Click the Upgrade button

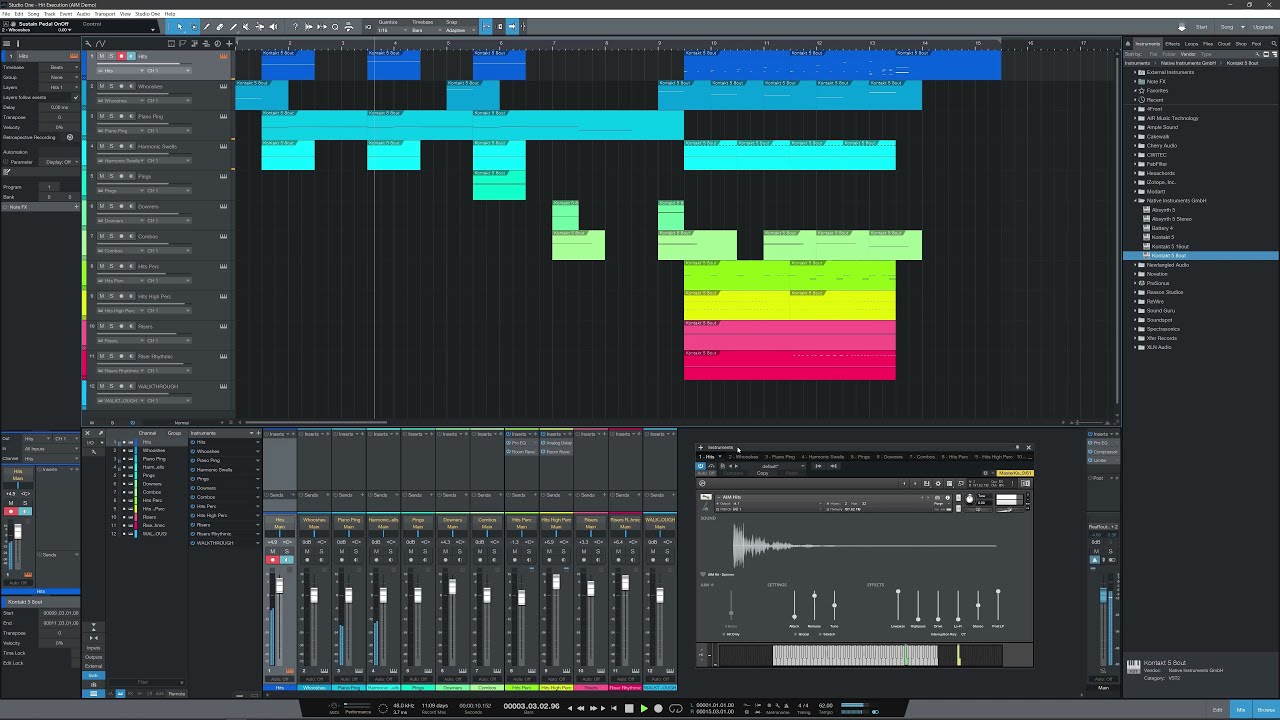(1263, 27)
